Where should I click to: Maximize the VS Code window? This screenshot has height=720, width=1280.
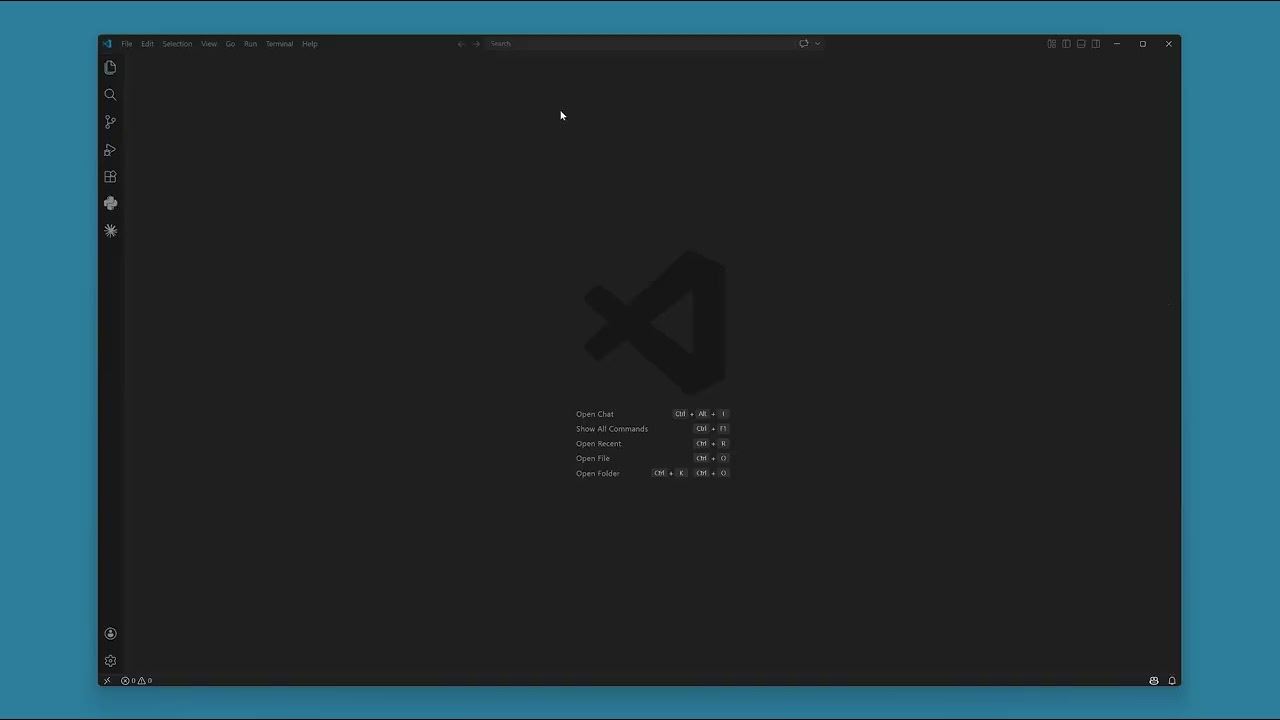pyautogui.click(x=1143, y=44)
